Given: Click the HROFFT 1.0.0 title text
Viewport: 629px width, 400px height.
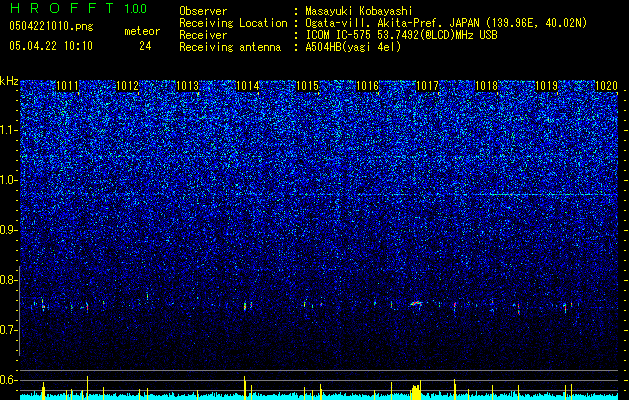Looking at the screenshot, I should click(x=78, y=8).
